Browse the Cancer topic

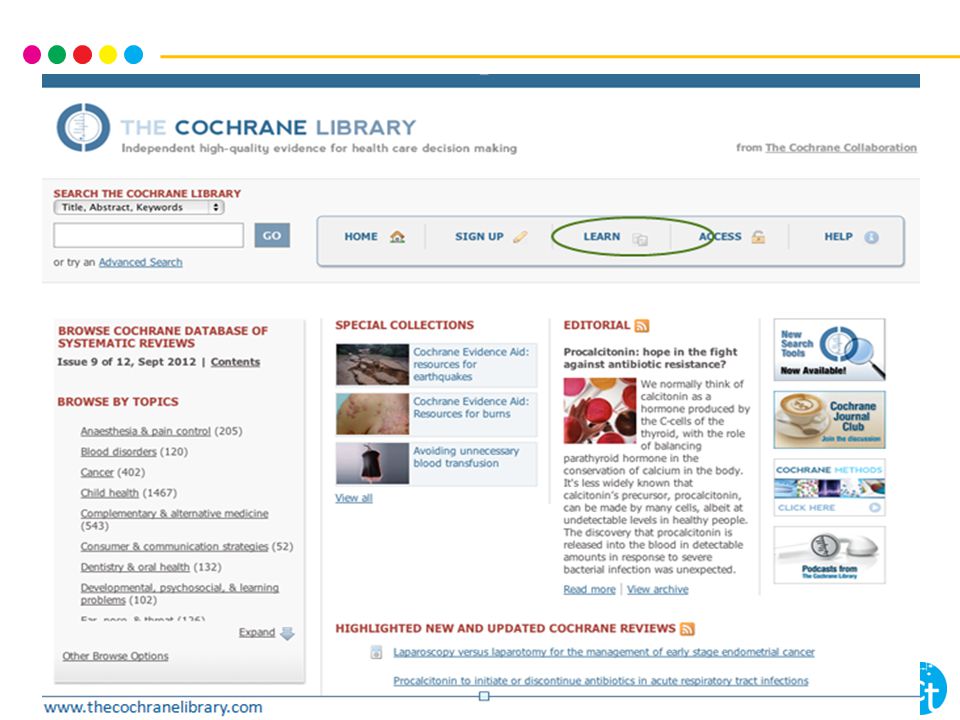click(x=97, y=473)
